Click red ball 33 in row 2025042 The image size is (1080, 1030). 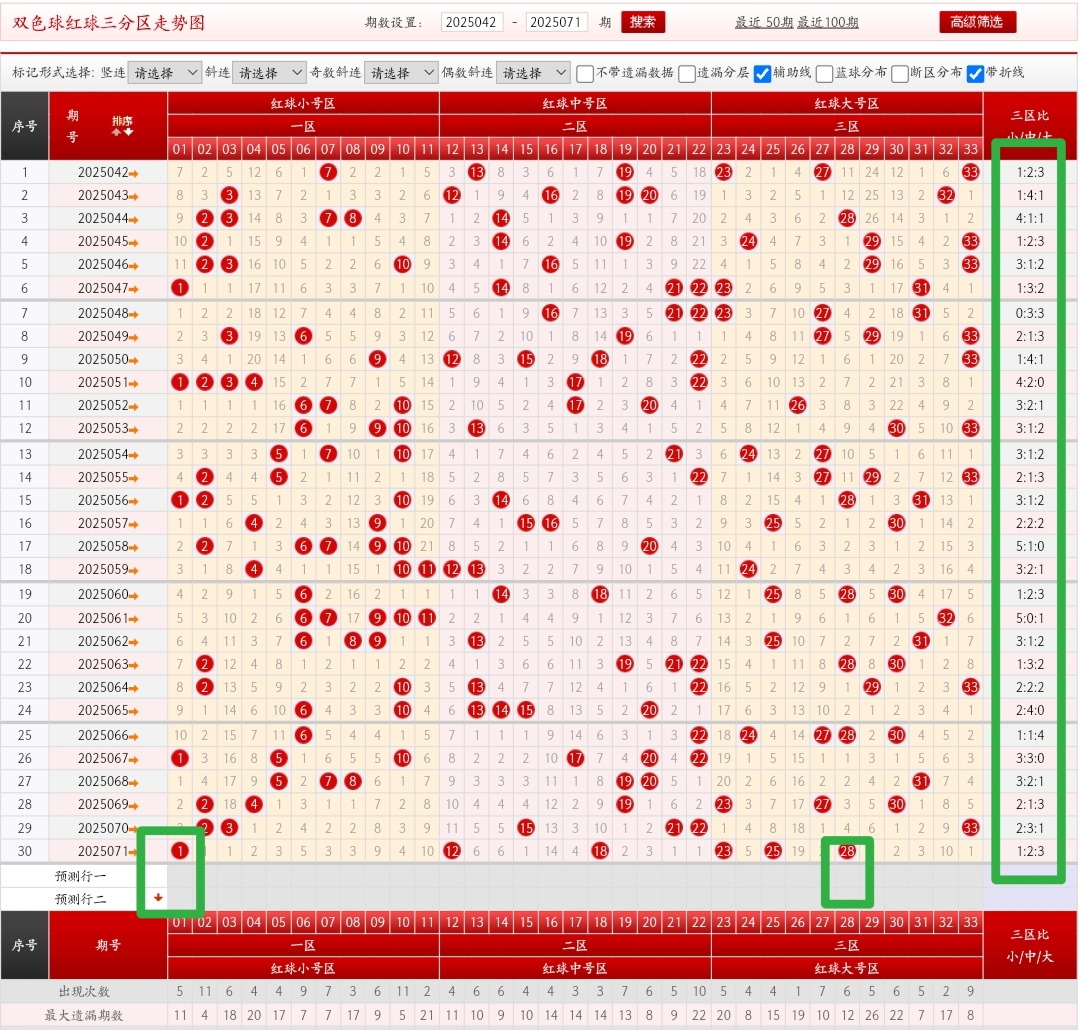[969, 172]
